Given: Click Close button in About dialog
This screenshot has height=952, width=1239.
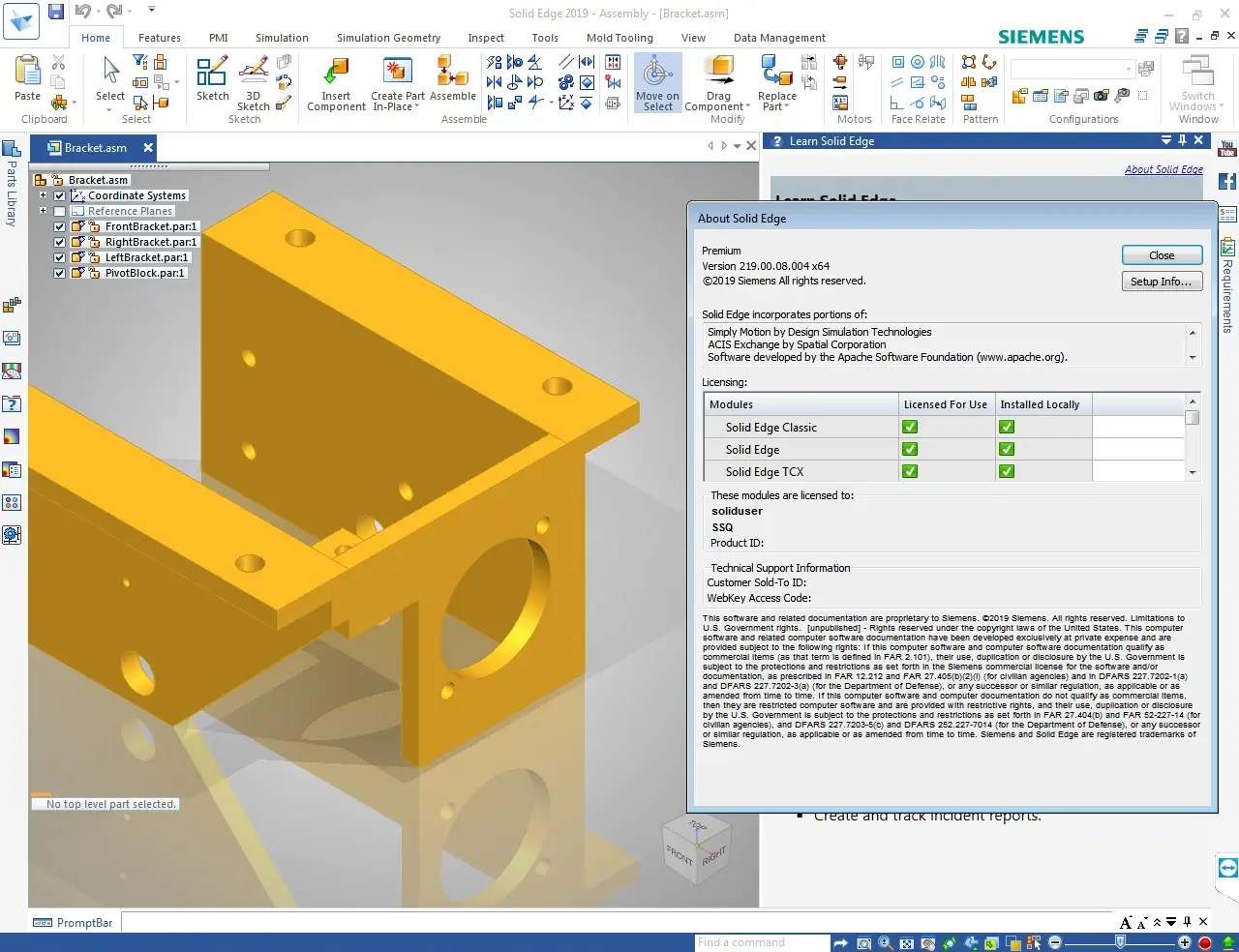Looking at the screenshot, I should pos(1162,255).
